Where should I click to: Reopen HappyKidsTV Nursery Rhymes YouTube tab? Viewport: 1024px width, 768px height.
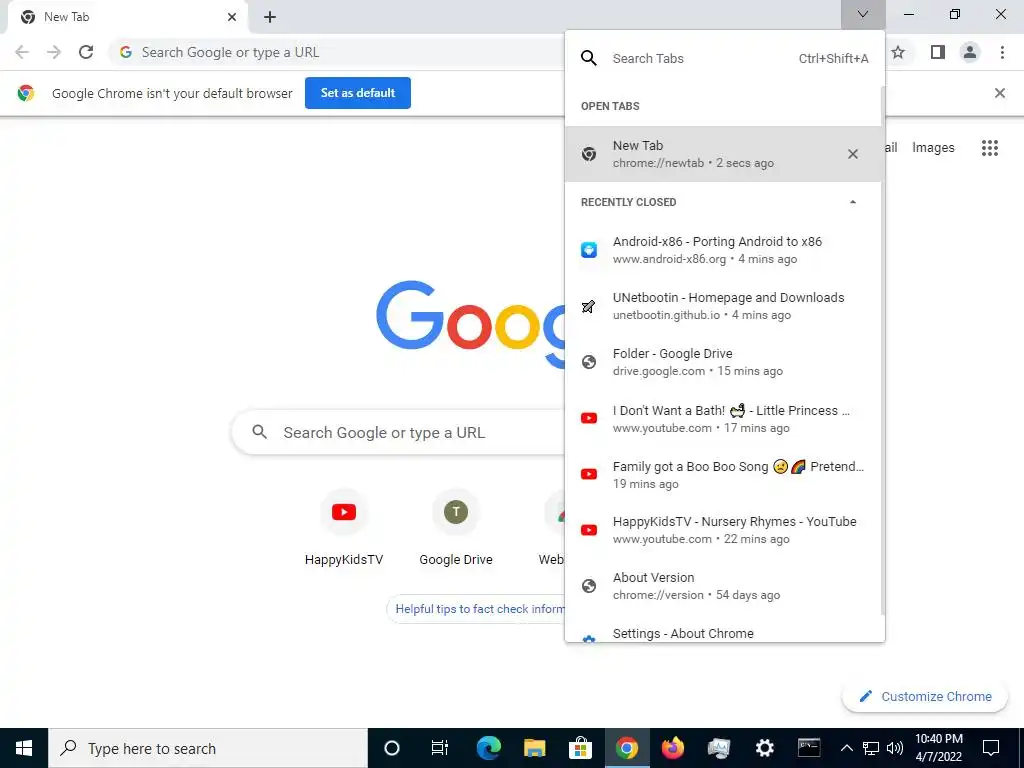[723, 530]
